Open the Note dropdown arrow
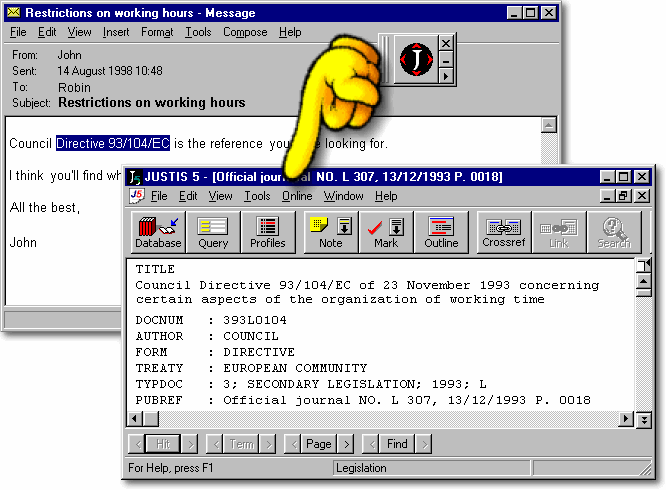 tap(344, 226)
